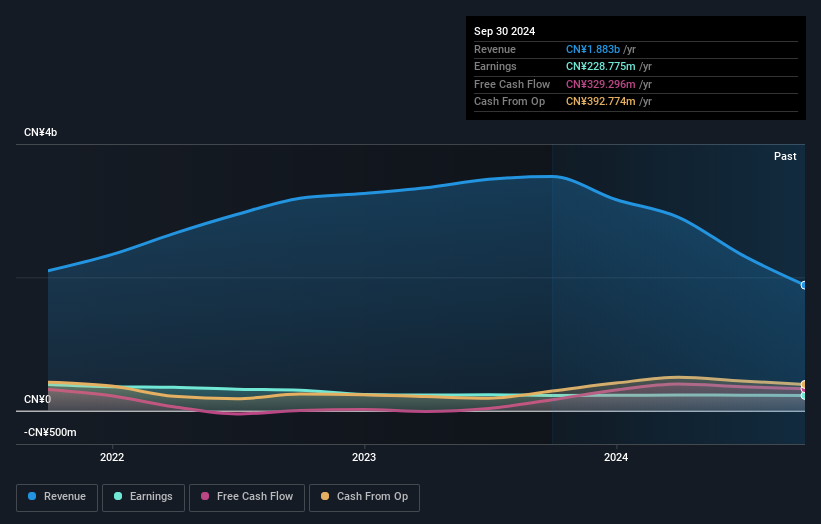Toggle the Cash From Op legend button
The width and height of the screenshot is (821, 524).
coord(364,497)
